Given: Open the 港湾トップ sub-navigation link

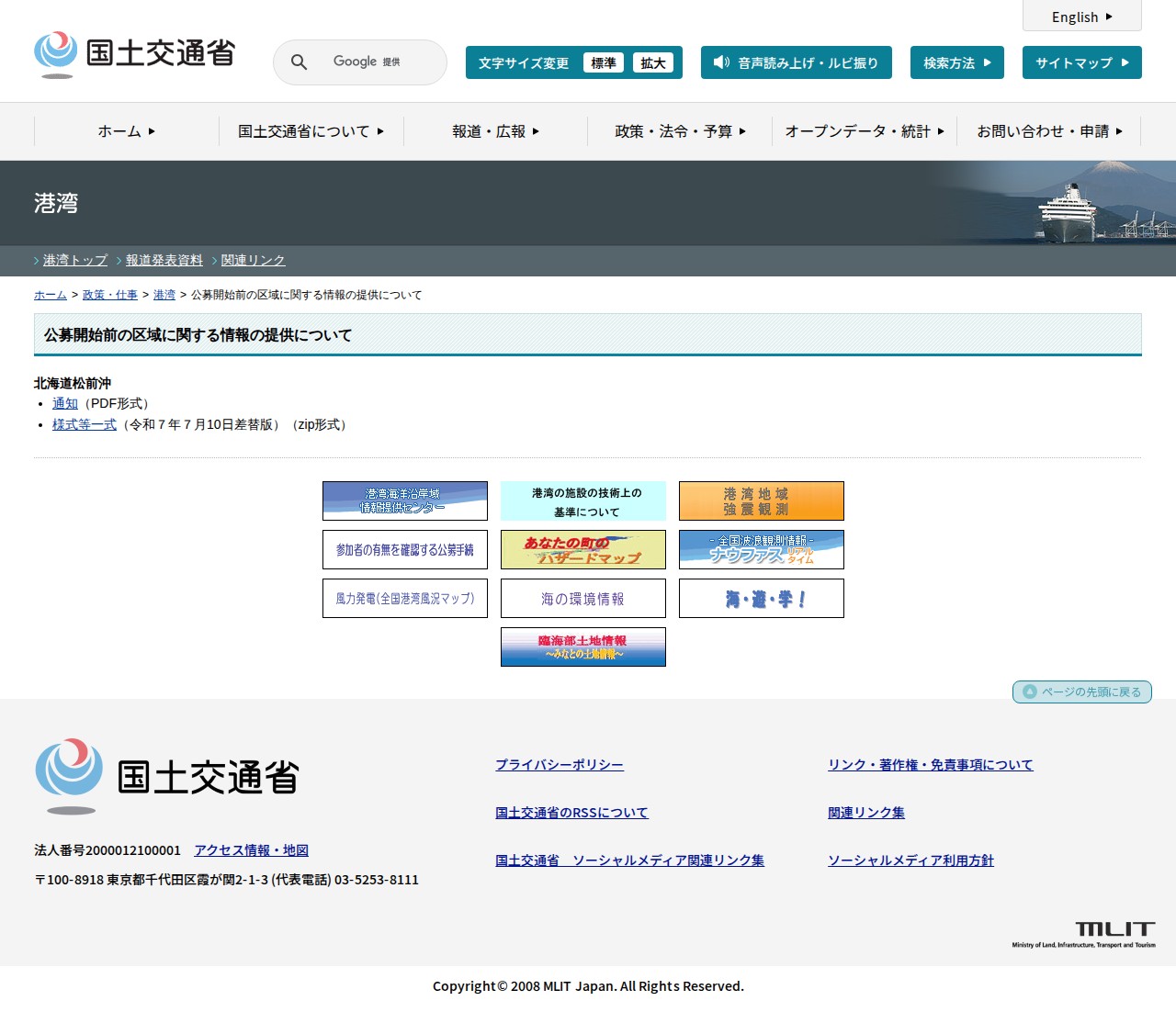Looking at the screenshot, I should click(75, 260).
